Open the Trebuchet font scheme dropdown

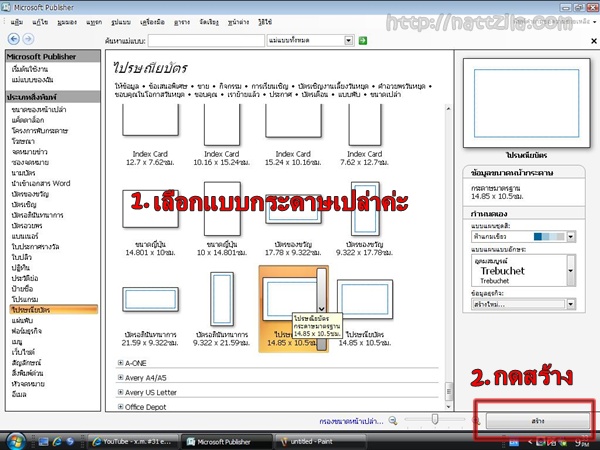[571, 271]
